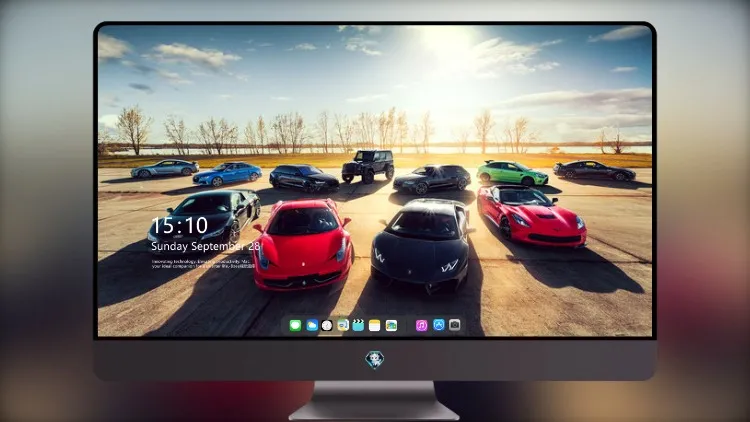The image size is (750, 422).
Task: Click the Sunday September 28 date text
Action: [x=206, y=246]
